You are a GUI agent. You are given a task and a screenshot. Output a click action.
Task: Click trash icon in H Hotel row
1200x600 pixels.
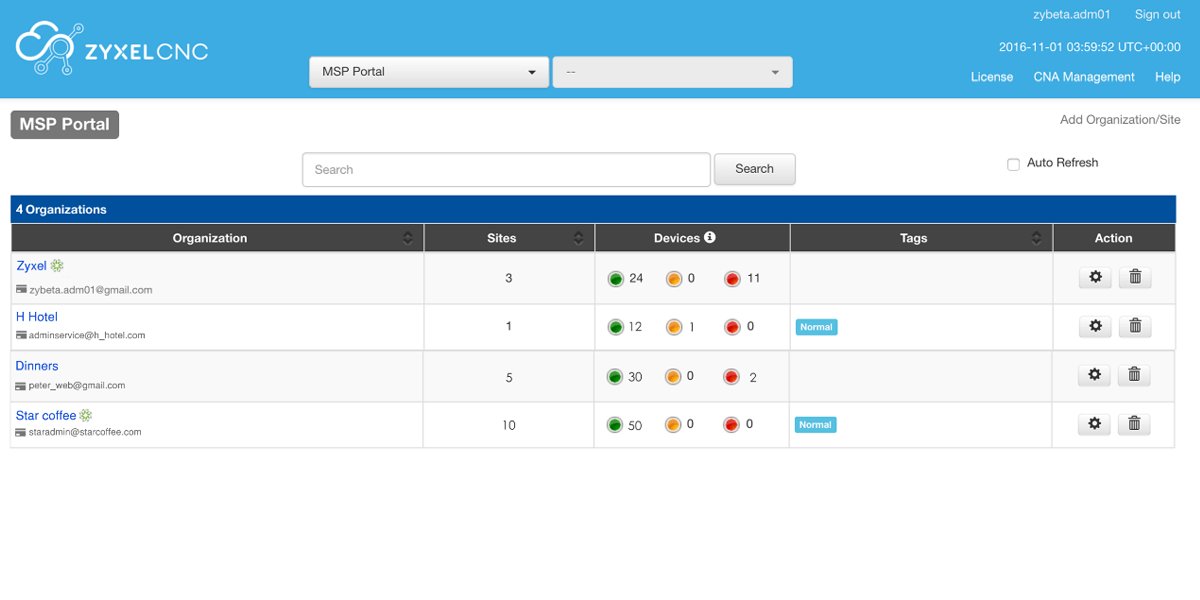[1135, 325]
